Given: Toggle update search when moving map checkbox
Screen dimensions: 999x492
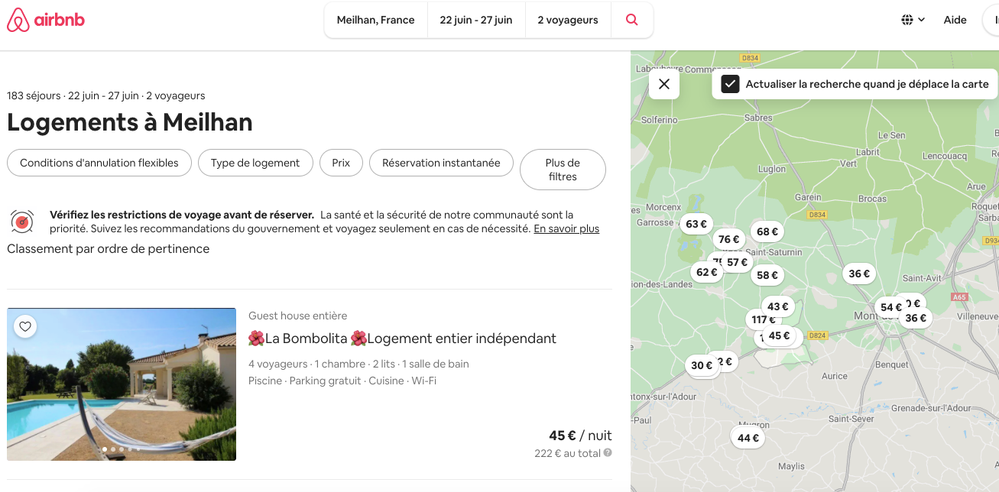Looking at the screenshot, I should coord(730,84).
